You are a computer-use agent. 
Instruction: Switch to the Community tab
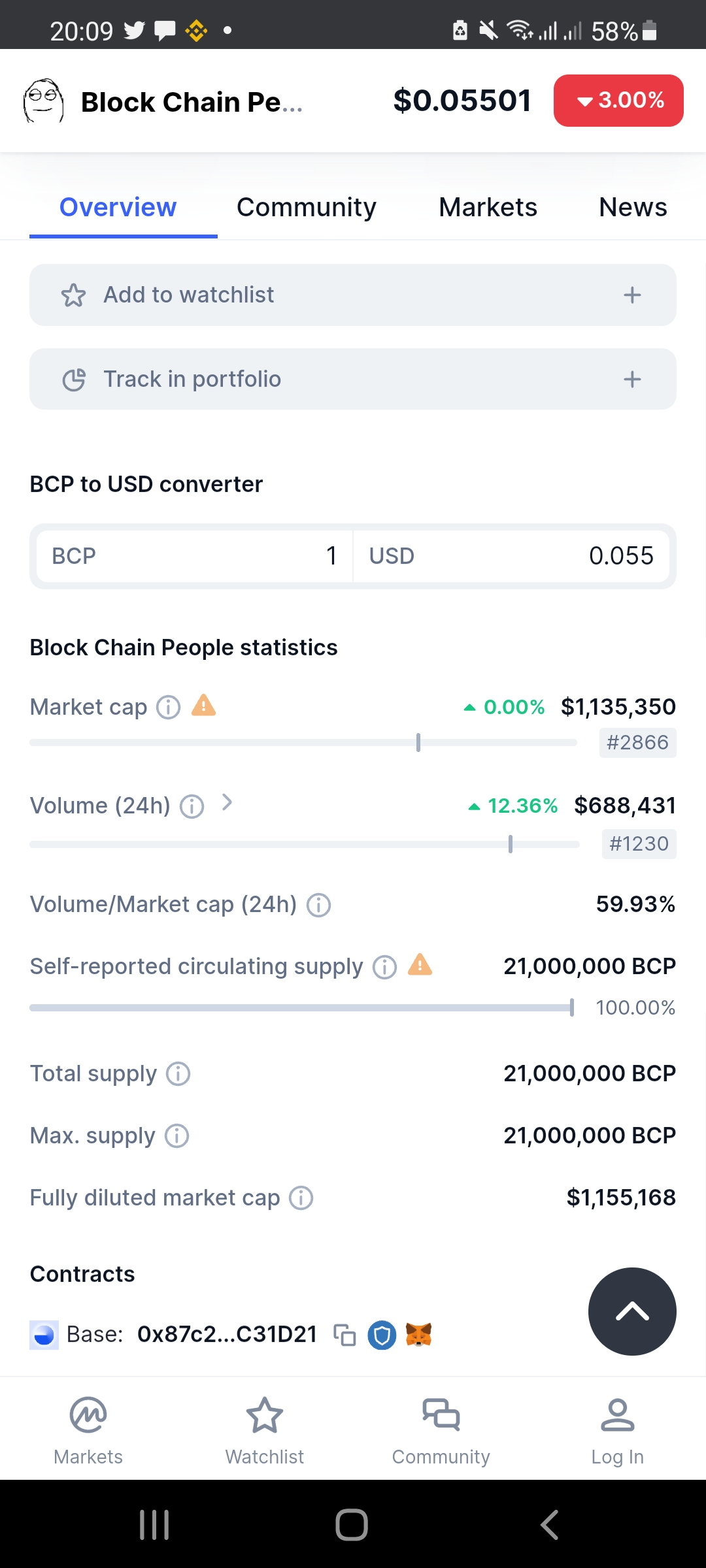[307, 207]
